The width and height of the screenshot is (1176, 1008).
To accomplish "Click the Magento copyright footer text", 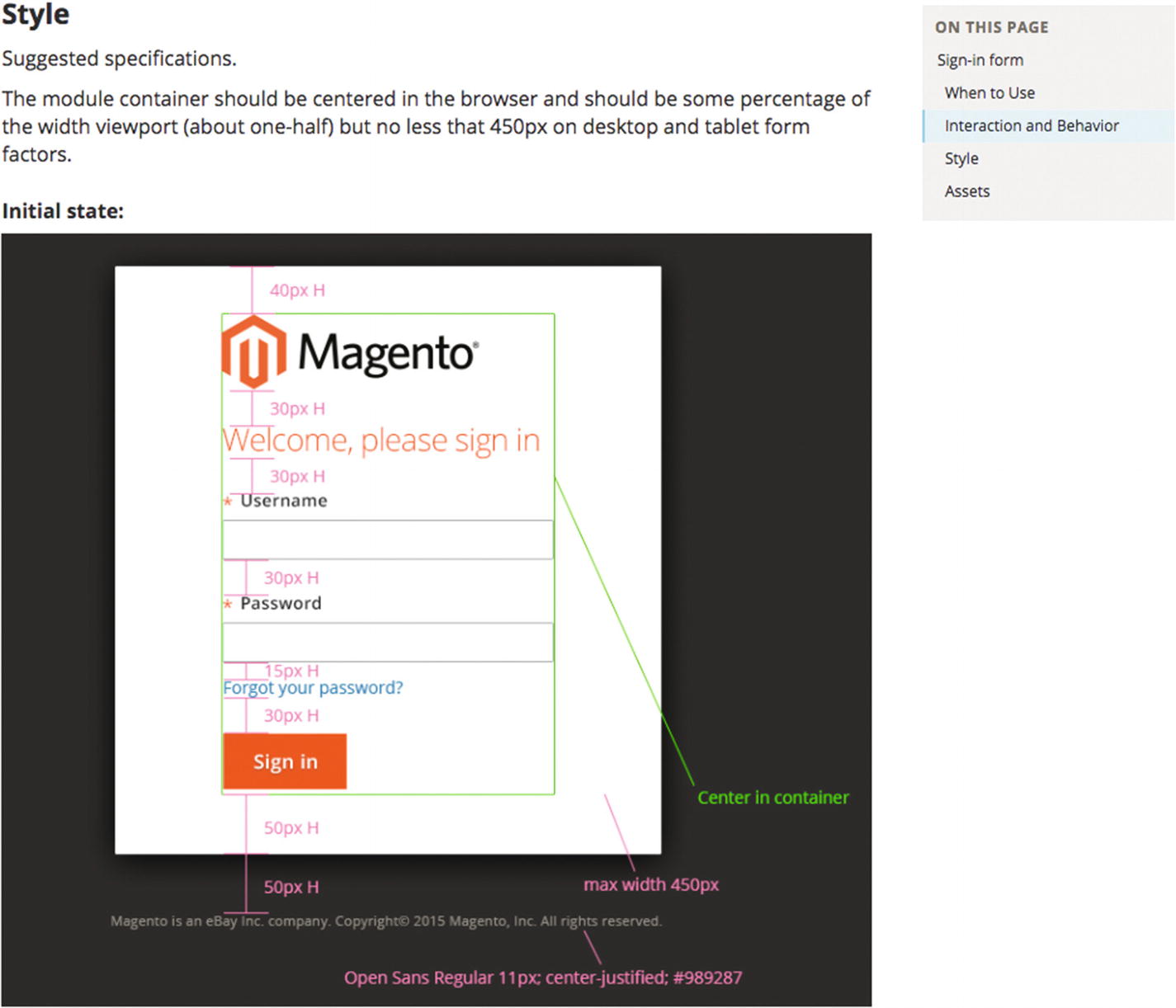I will coord(386,921).
